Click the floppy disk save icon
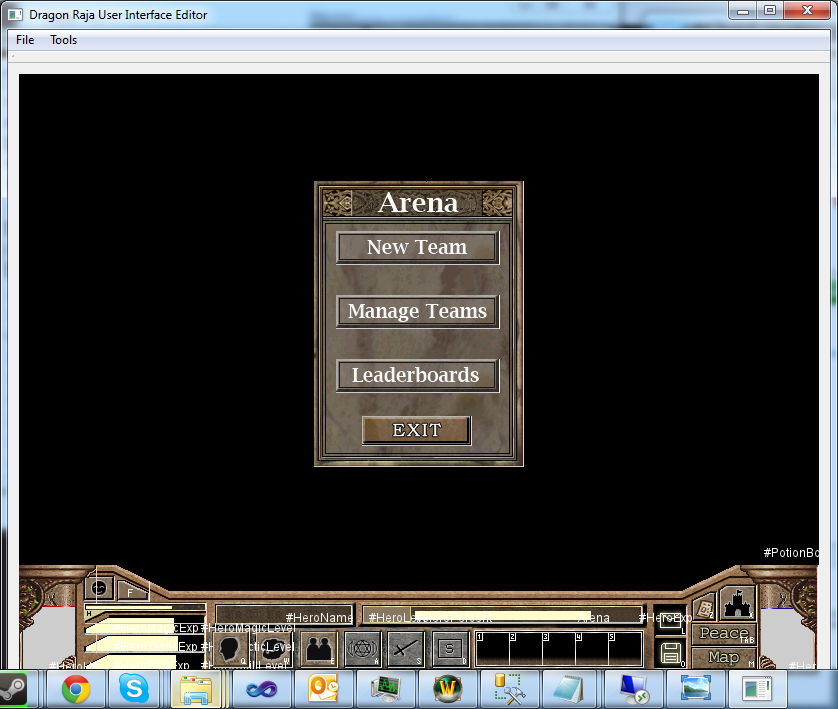 tap(670, 652)
